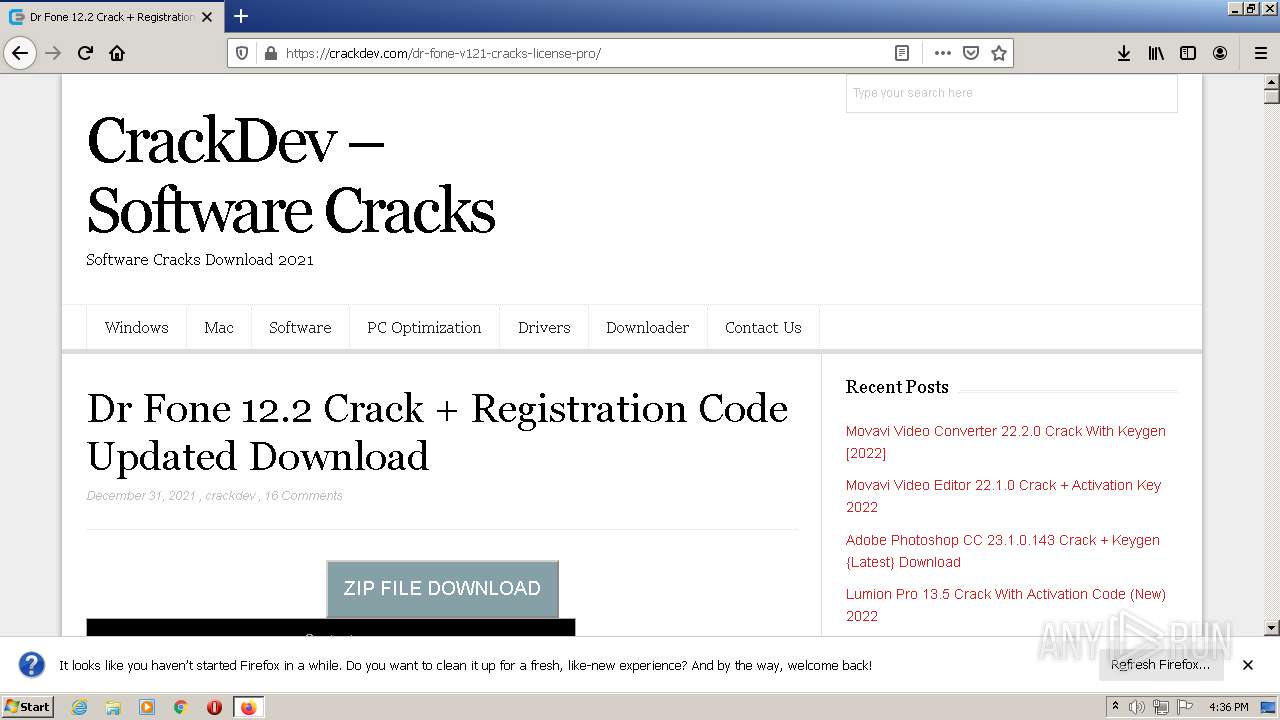The height and width of the screenshot is (720, 1280).
Task: Go back to the previous page
Action: click(x=20, y=53)
